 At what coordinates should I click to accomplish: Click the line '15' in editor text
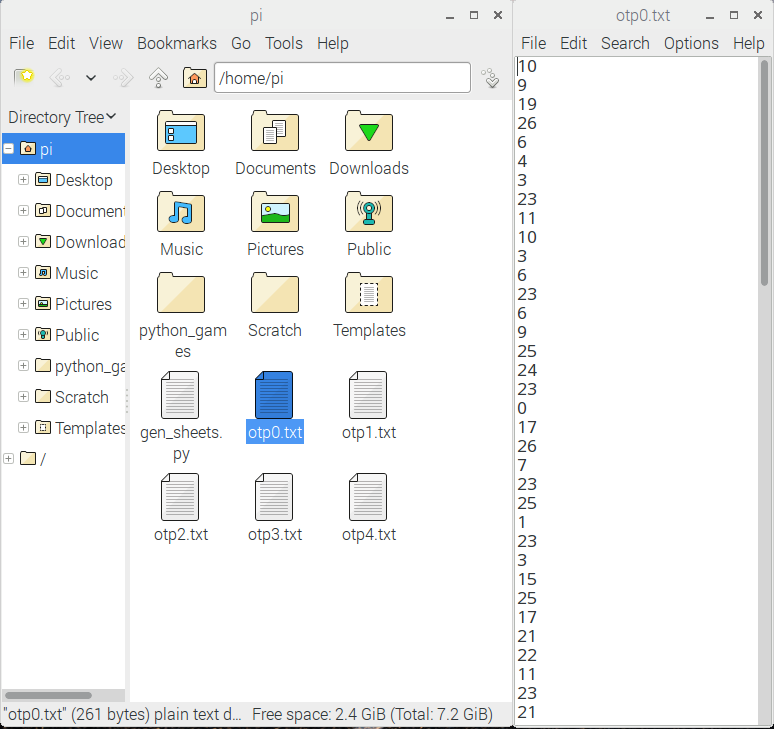527,579
